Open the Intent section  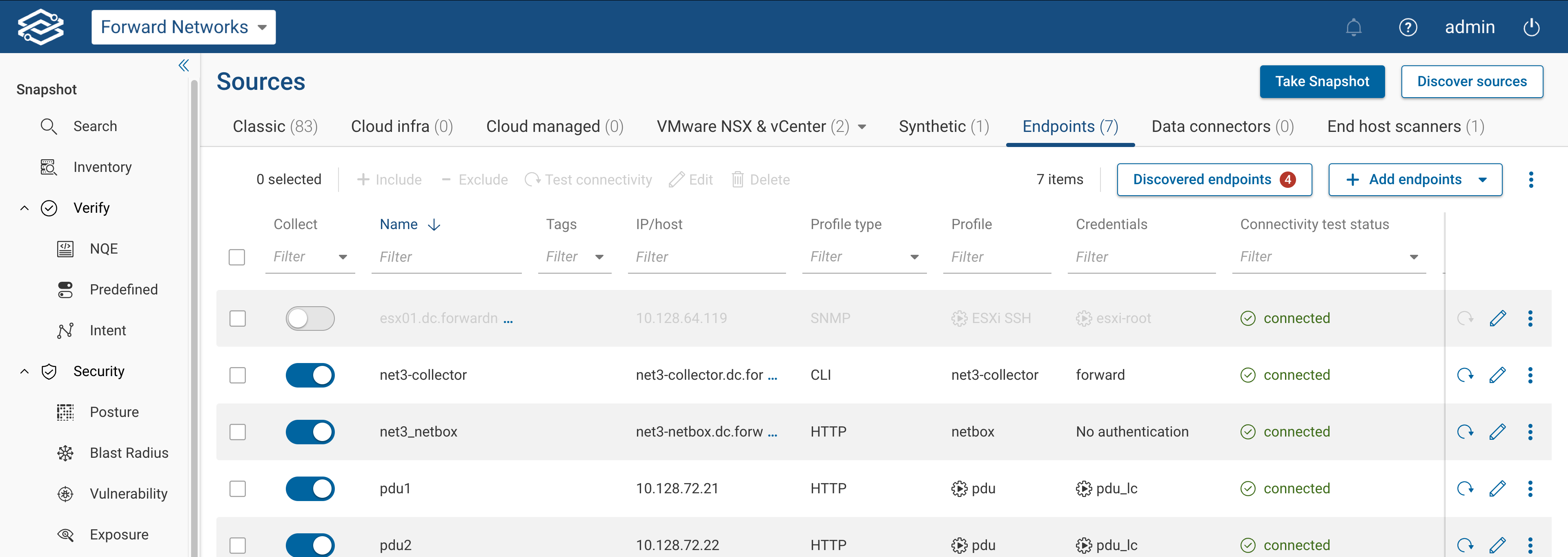[x=108, y=330]
